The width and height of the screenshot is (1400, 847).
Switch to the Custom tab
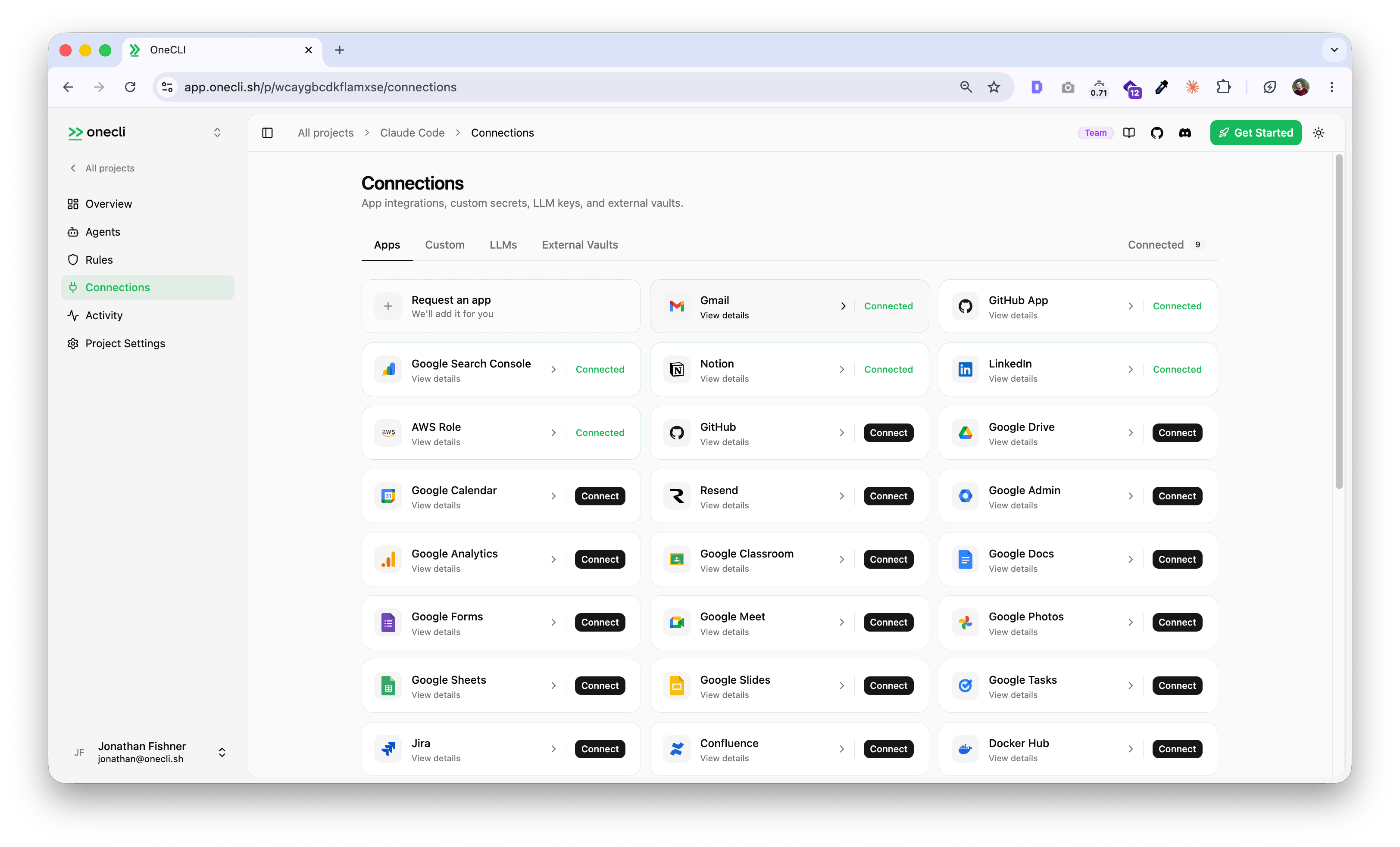pyautogui.click(x=445, y=245)
